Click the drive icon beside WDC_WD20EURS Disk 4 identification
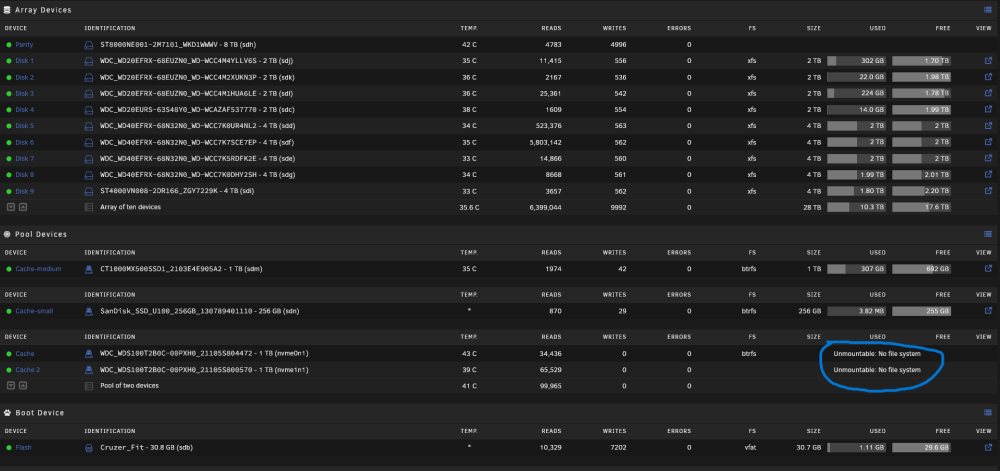The image size is (1000, 471). pyautogui.click(x=89, y=110)
